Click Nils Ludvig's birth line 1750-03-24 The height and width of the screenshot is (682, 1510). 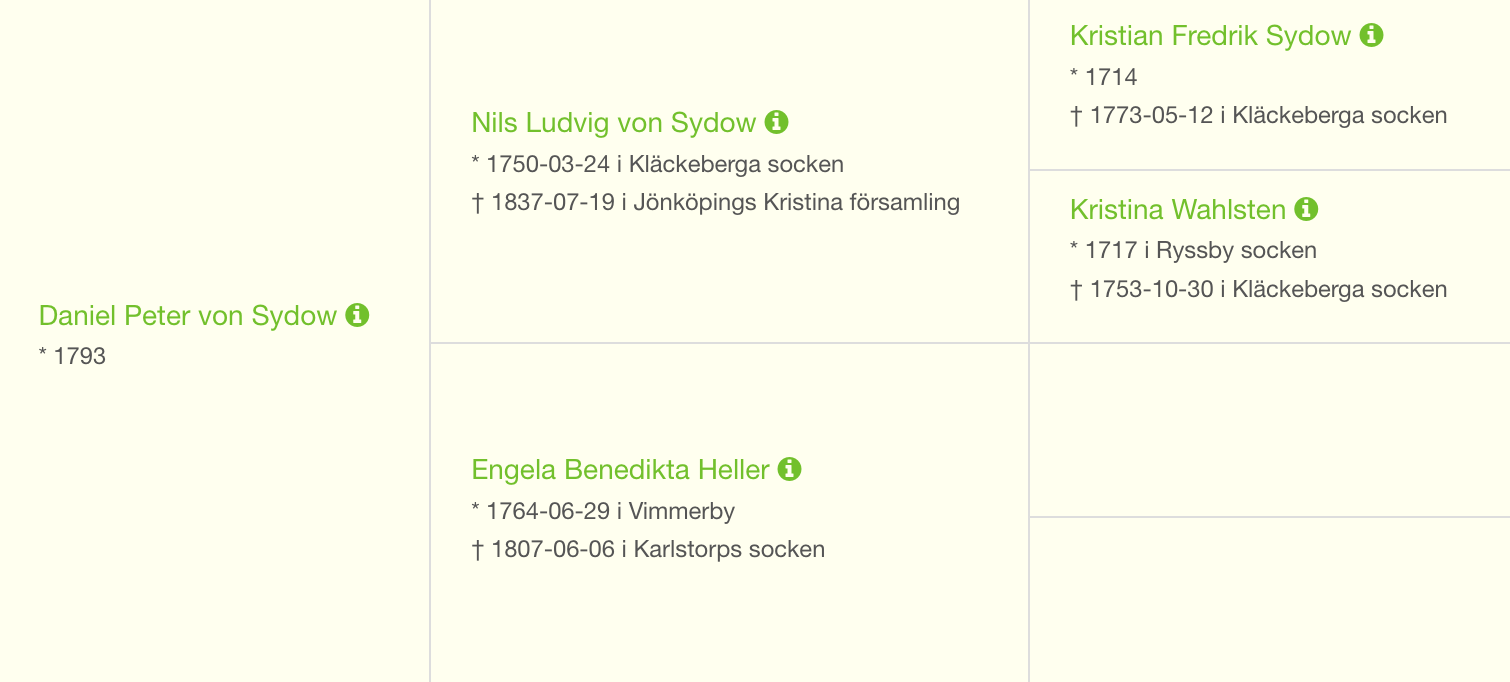[658, 164]
